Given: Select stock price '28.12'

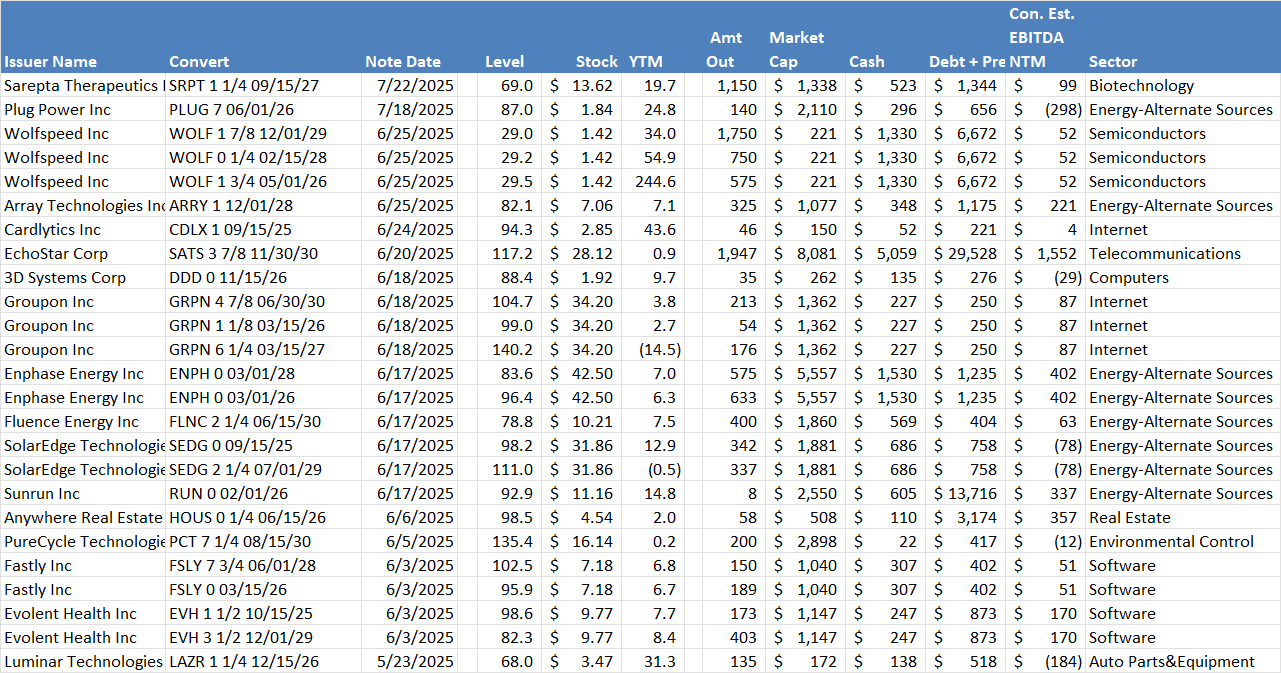Looking at the screenshot, I should [594, 254].
